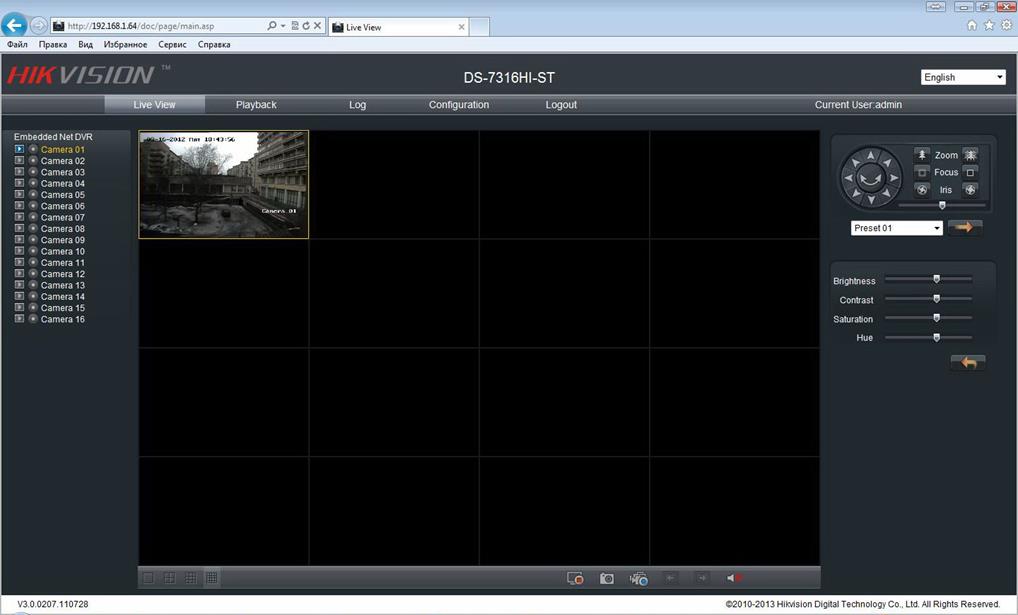
Task: Click the start all live view icon
Action: click(639, 578)
